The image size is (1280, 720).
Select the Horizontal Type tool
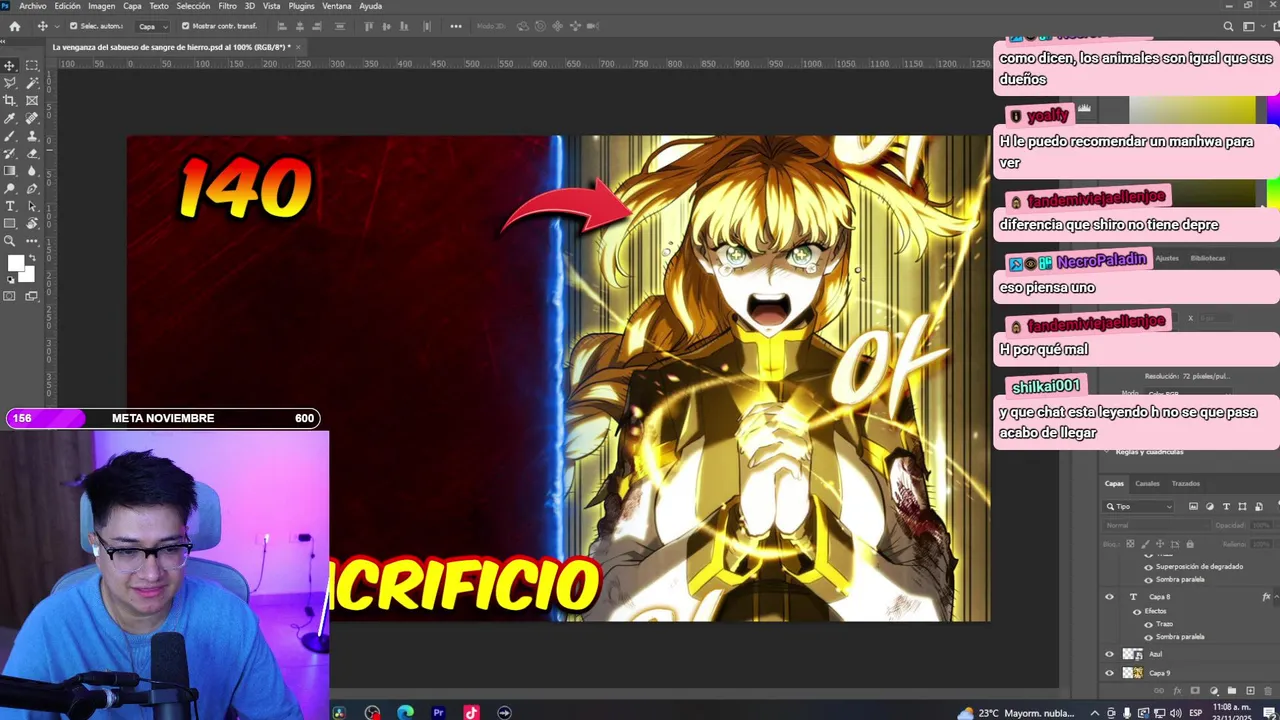click(x=10, y=206)
